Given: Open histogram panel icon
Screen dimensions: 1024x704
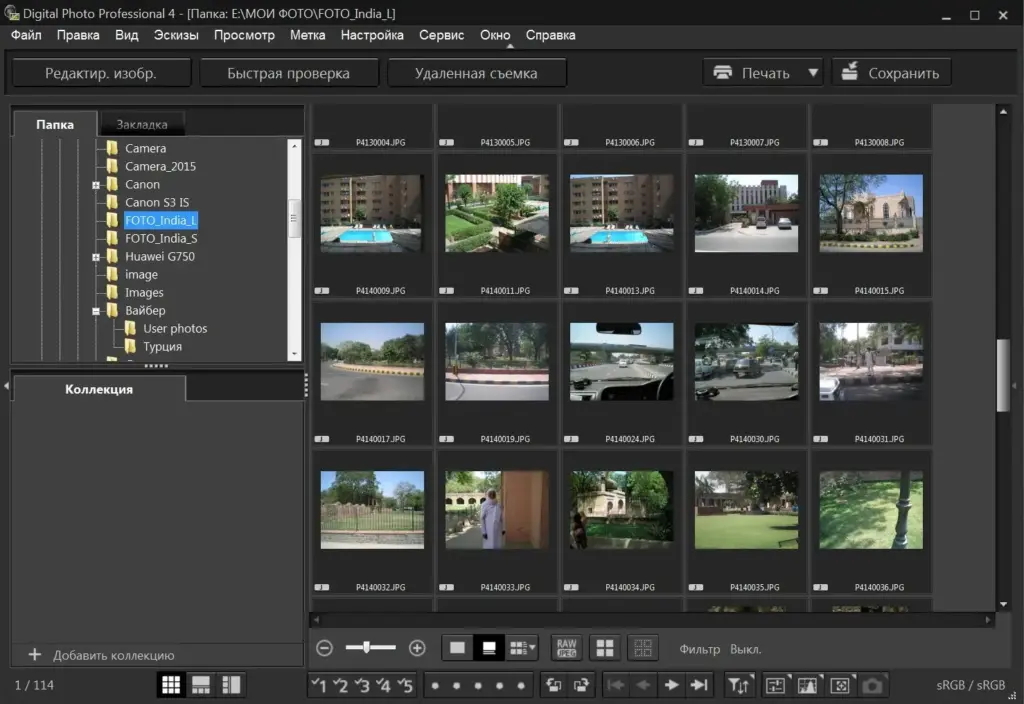Looking at the screenshot, I should click(808, 685).
